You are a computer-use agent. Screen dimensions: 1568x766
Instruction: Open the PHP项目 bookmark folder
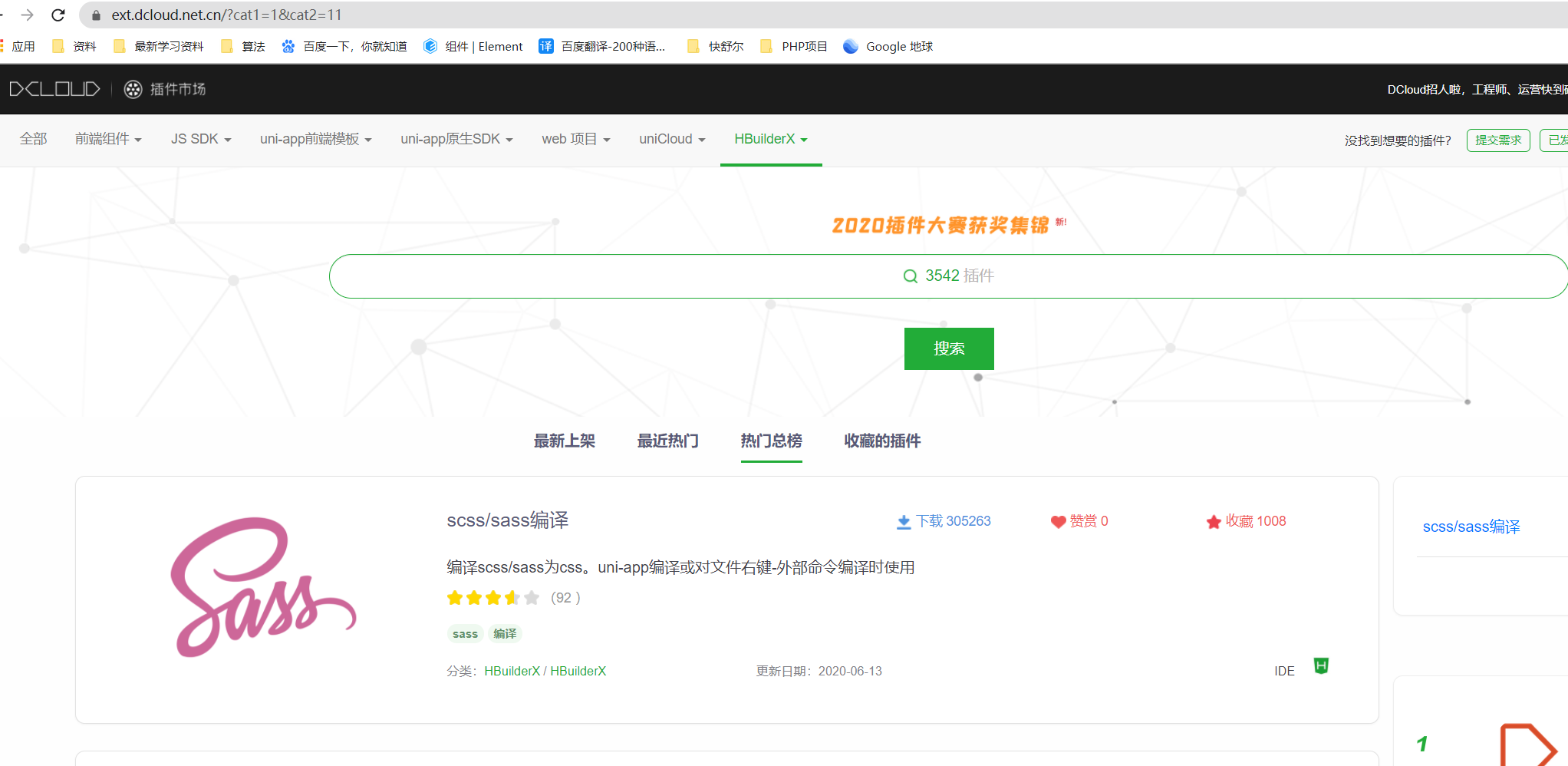(794, 46)
